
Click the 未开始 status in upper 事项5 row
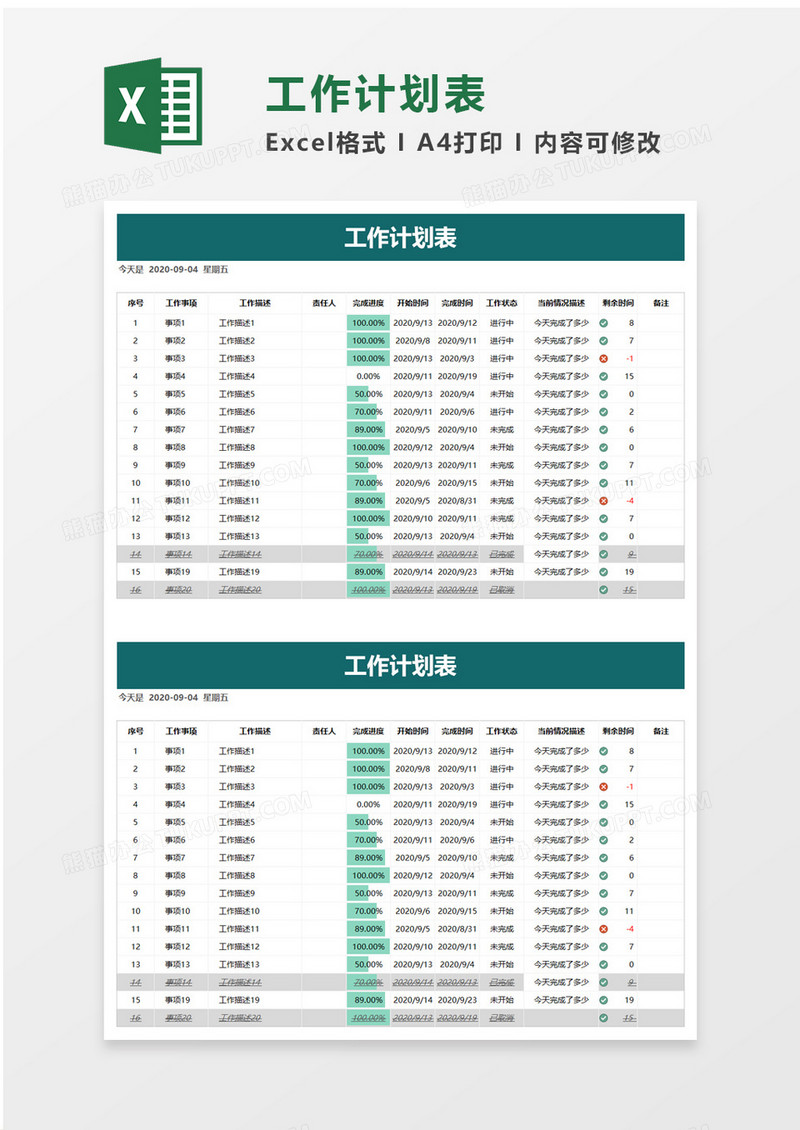pos(502,394)
